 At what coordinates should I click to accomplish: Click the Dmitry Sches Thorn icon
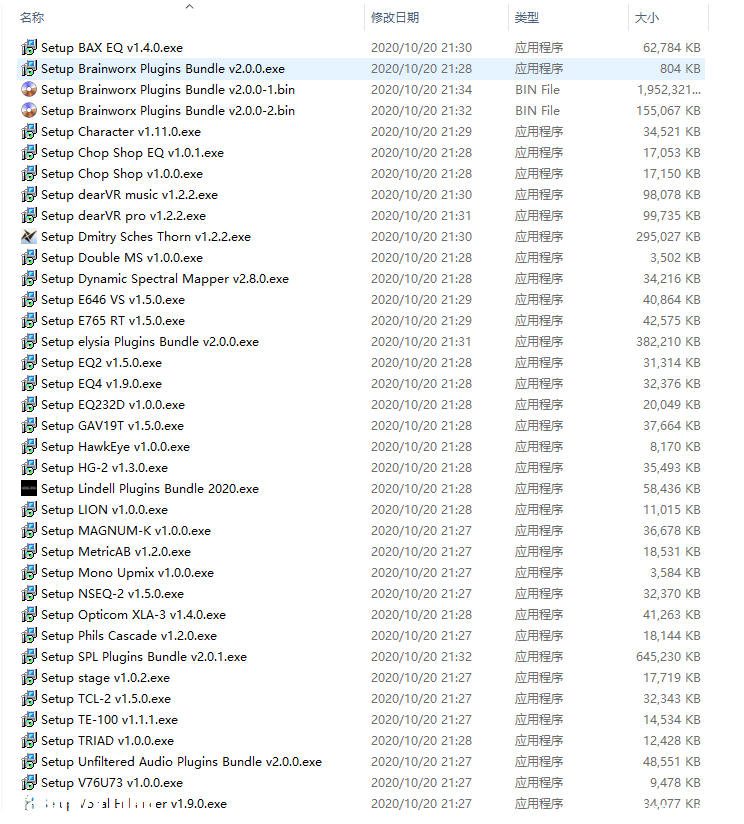(29, 236)
